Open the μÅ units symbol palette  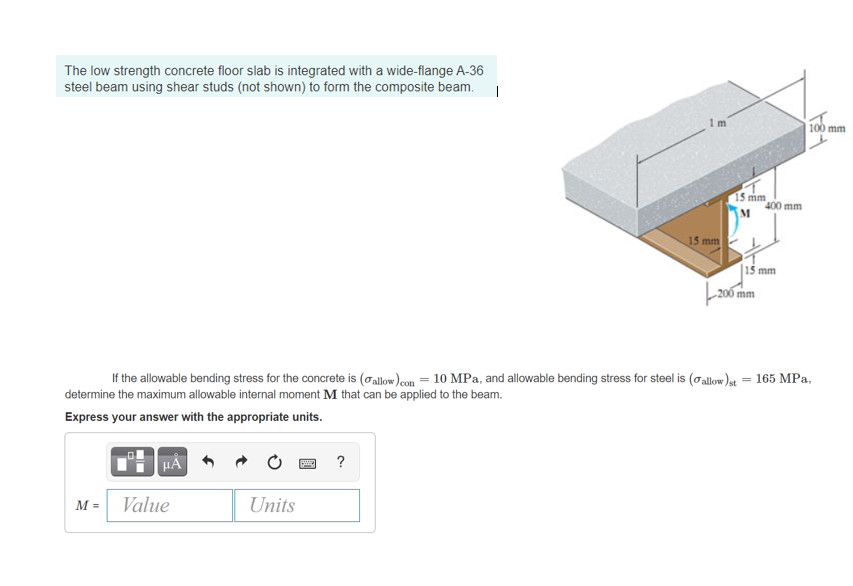coord(170,462)
